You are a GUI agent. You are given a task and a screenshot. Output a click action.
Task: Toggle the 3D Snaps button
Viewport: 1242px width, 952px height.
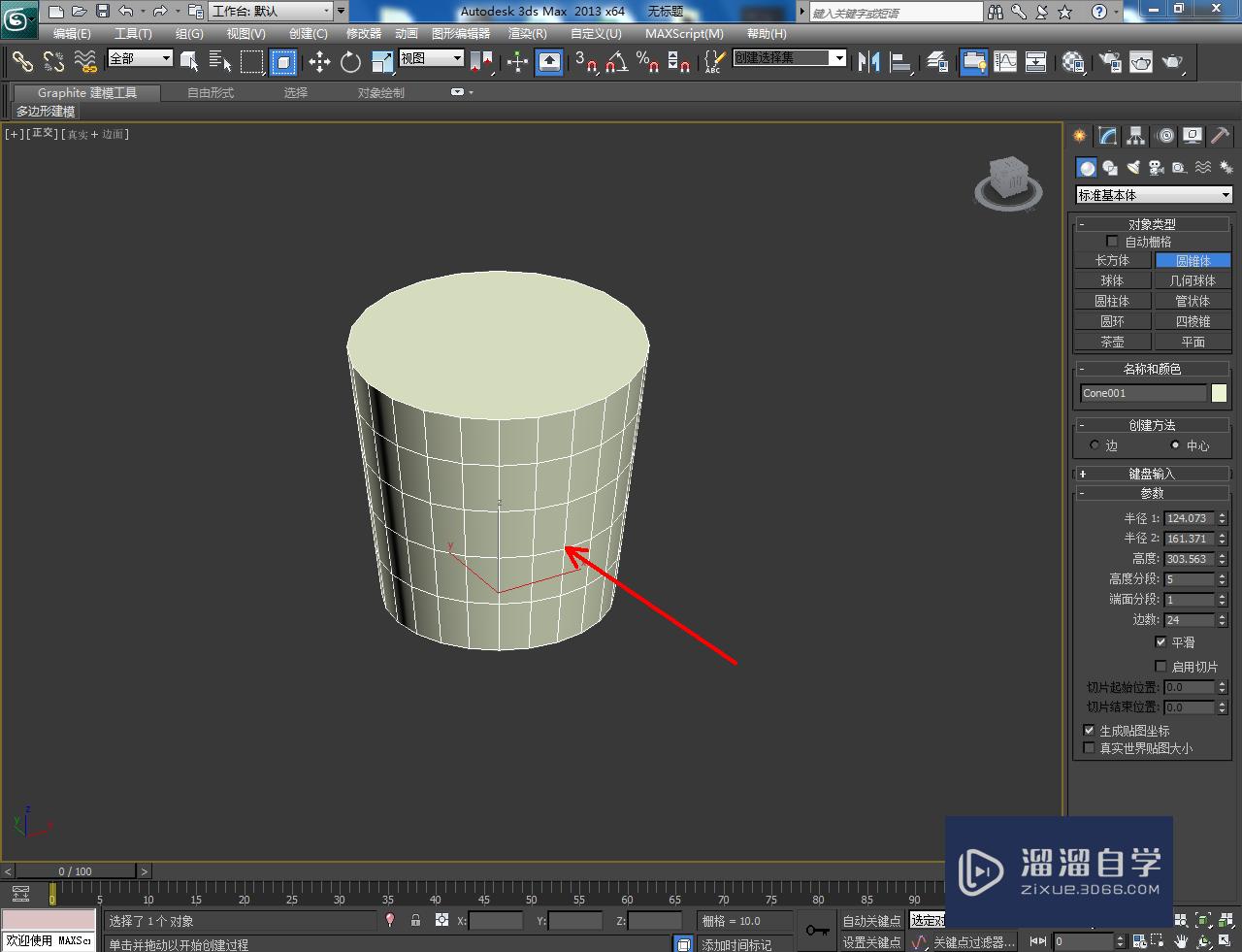(x=585, y=62)
